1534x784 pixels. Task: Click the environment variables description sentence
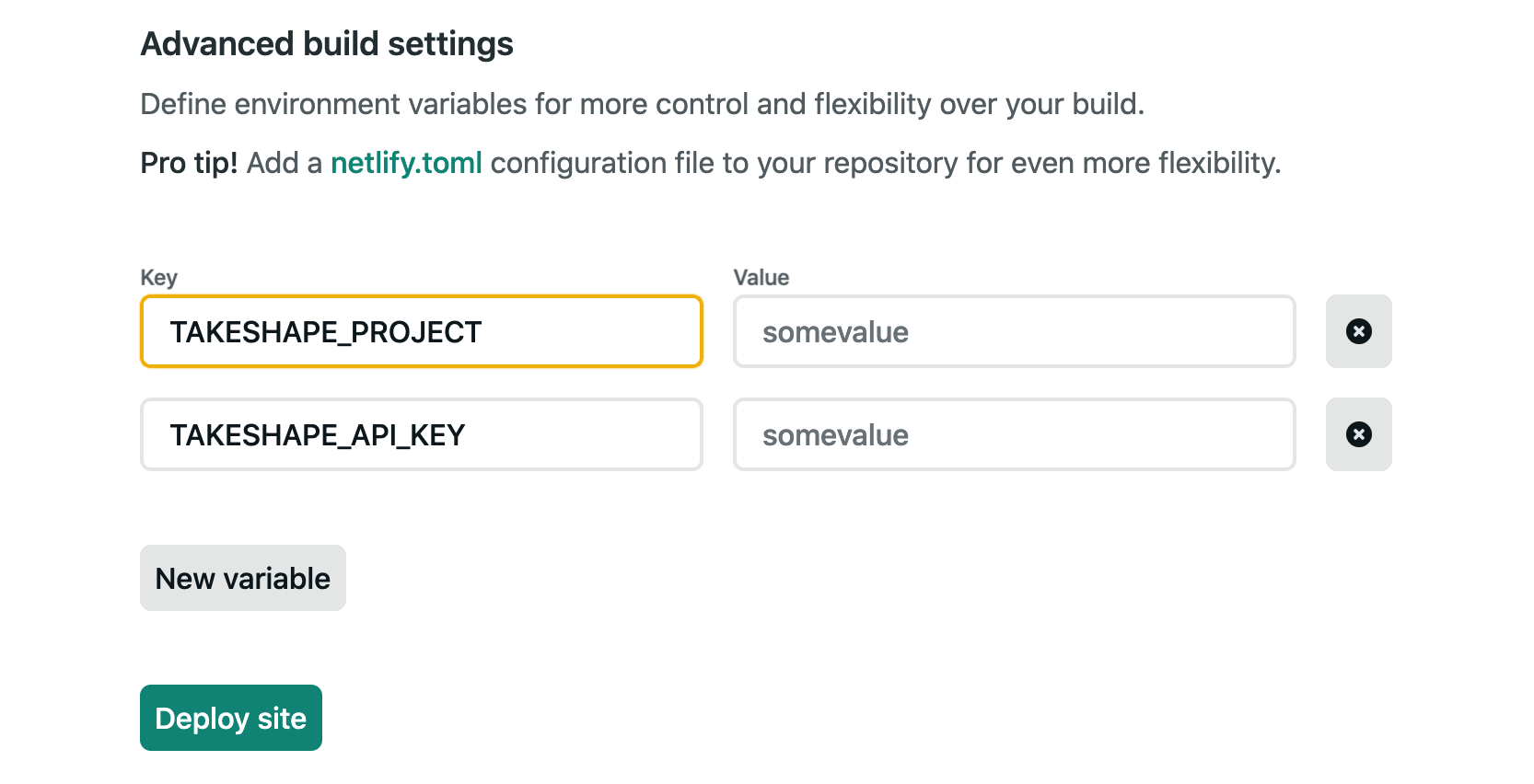[643, 104]
